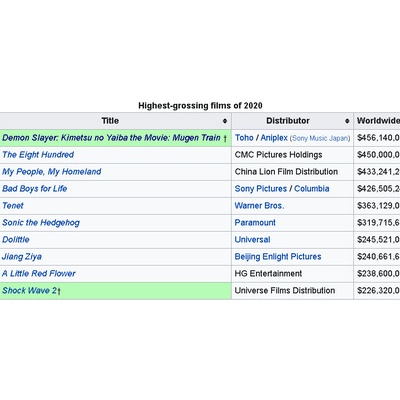This screenshot has width=400, height=400.
Task: Click the $245,521 gross value
Action: (x=378, y=240)
